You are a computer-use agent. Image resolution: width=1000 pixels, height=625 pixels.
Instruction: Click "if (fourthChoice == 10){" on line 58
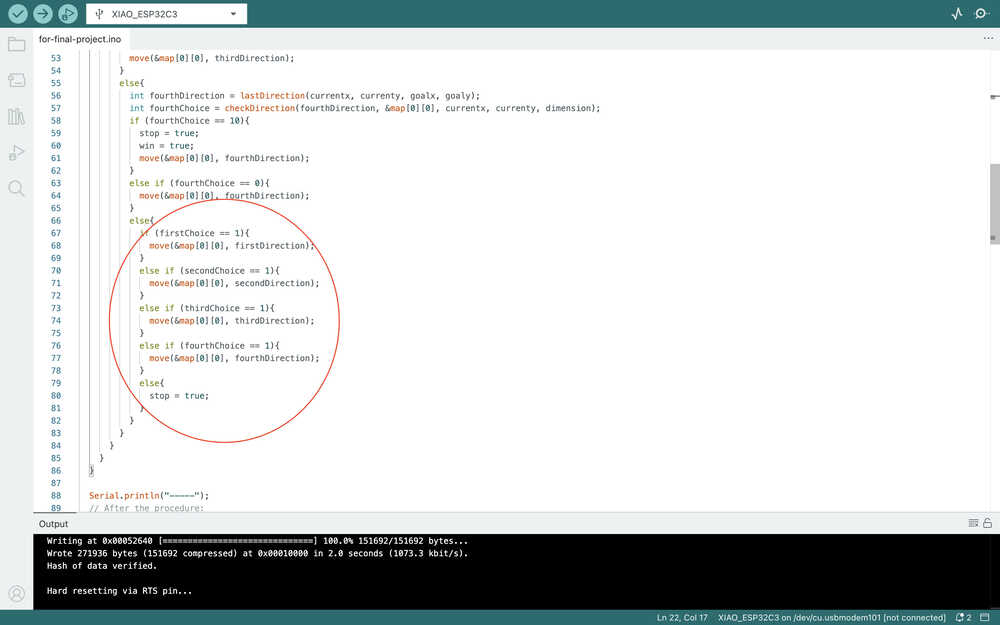coord(189,121)
